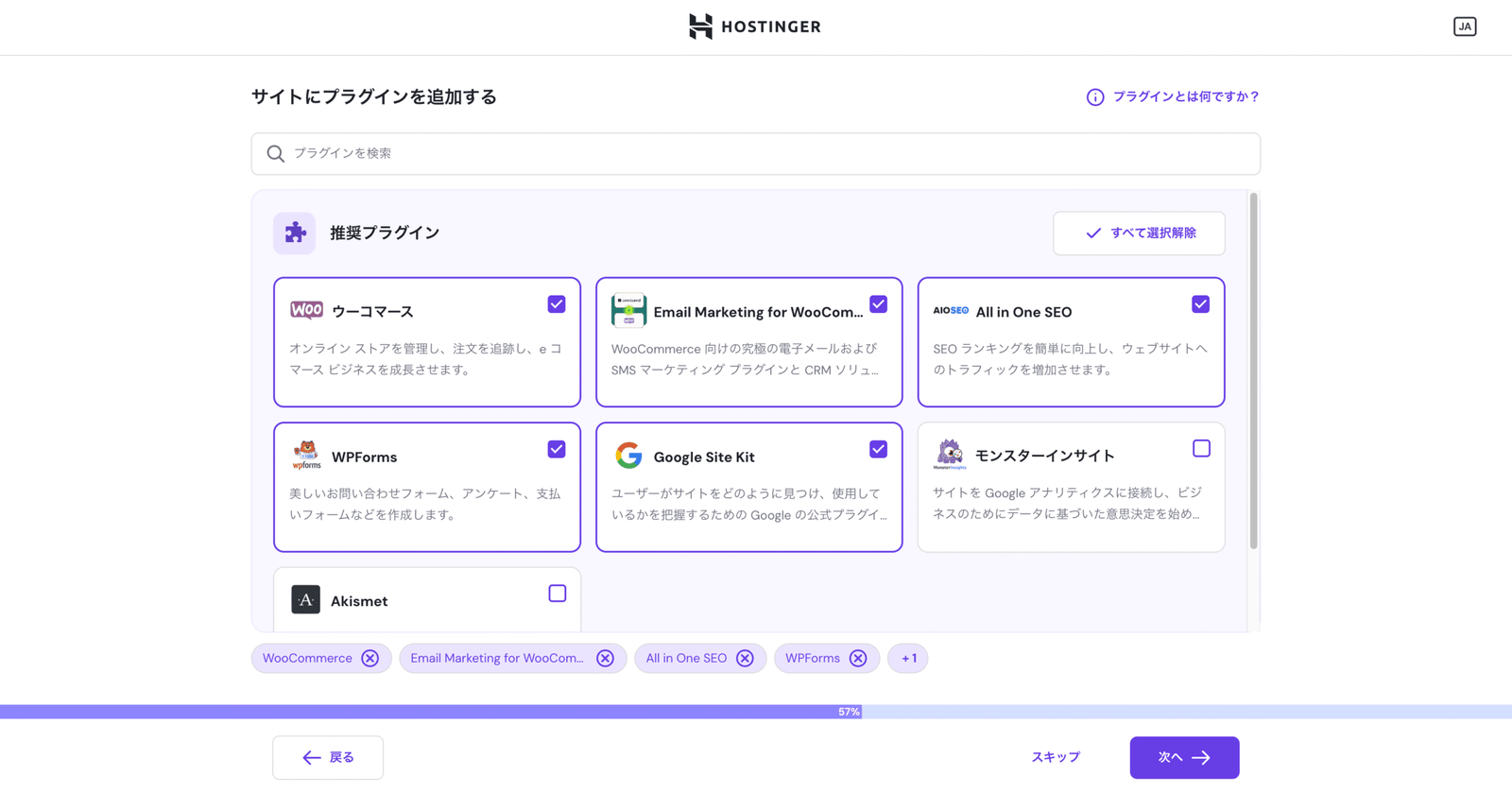Click the info circle icon beside プラグインとは何ですか
This screenshot has width=1512, height=794.
[1094, 97]
